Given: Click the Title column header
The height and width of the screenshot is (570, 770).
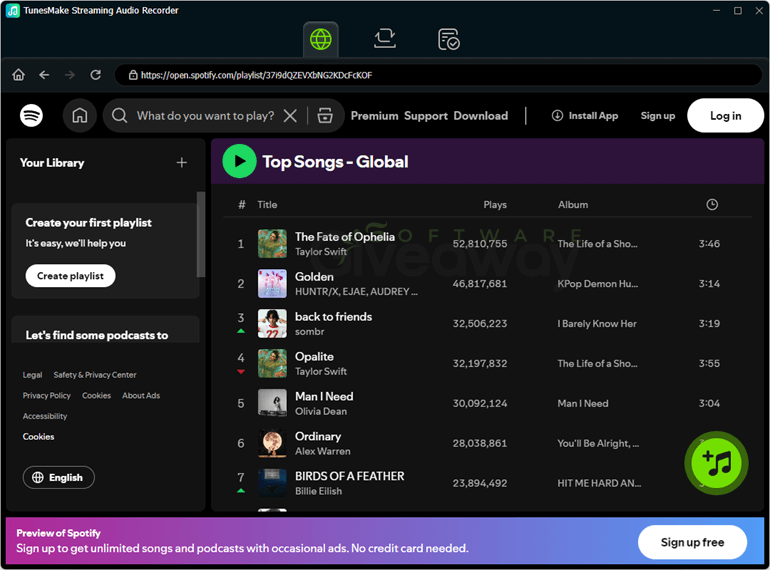Looking at the screenshot, I should 267,205.
